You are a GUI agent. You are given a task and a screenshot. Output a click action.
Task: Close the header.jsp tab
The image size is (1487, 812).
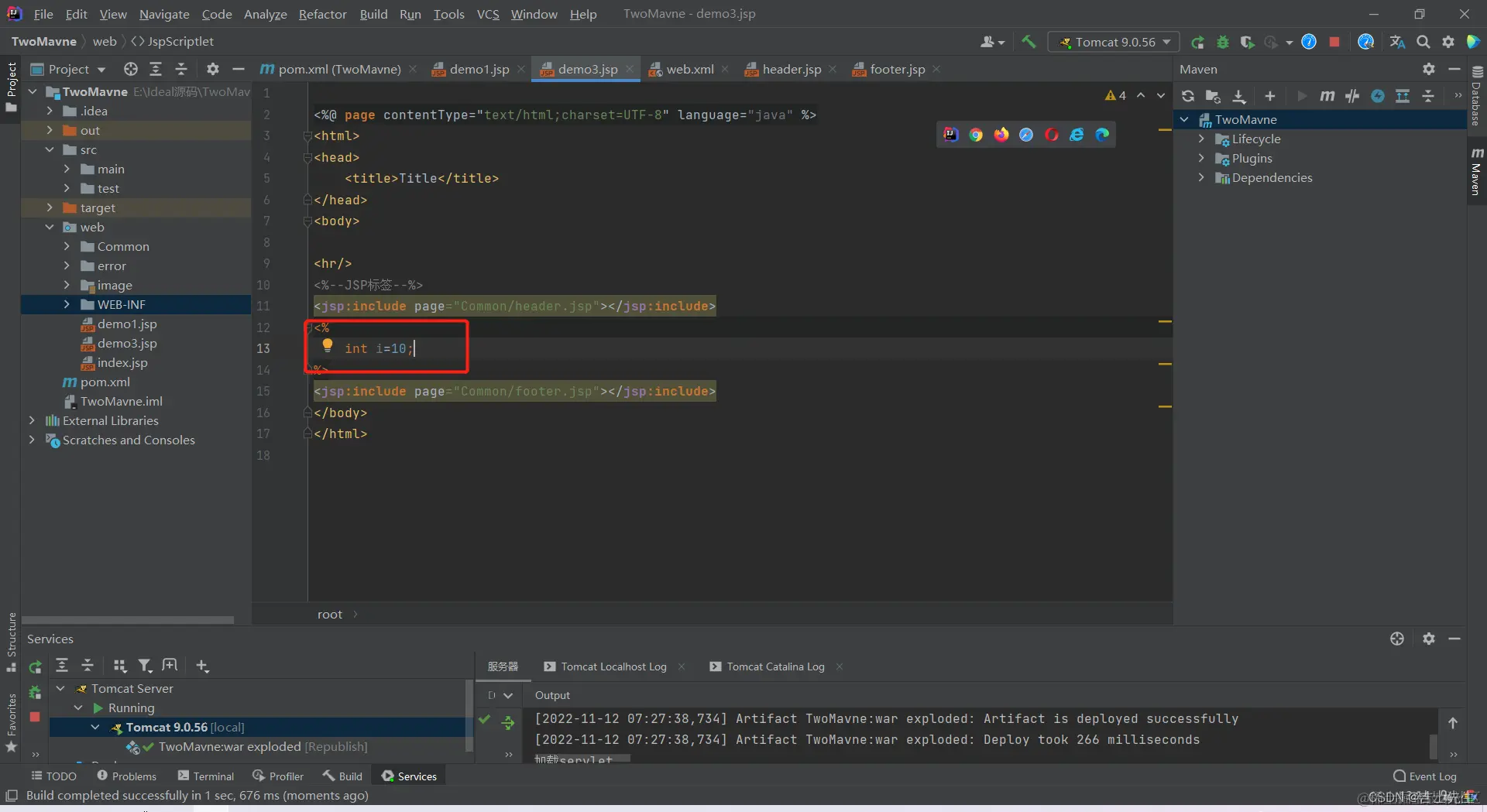tap(833, 69)
